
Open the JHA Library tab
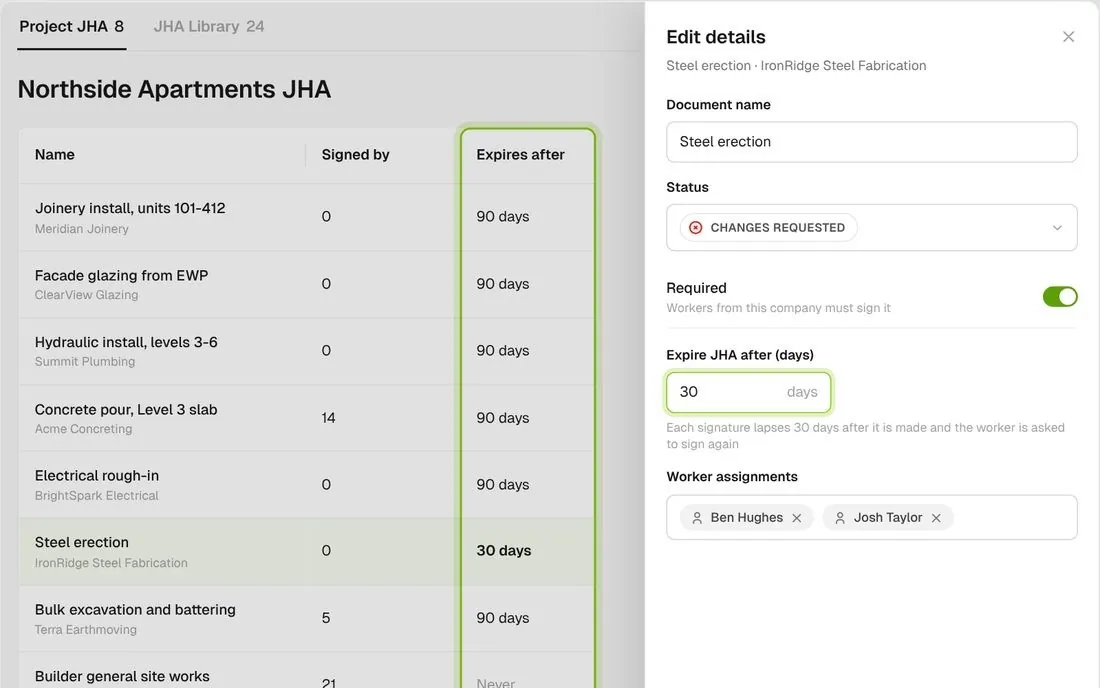(x=208, y=27)
